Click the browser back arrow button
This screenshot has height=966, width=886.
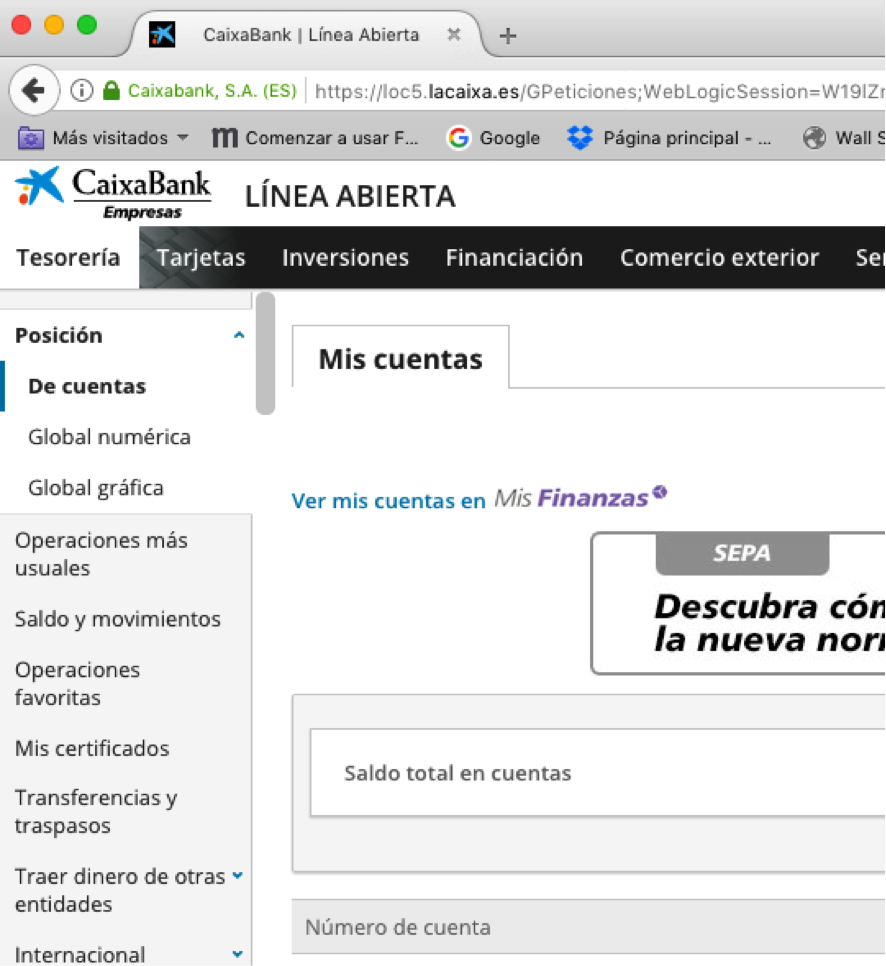[x=35, y=91]
